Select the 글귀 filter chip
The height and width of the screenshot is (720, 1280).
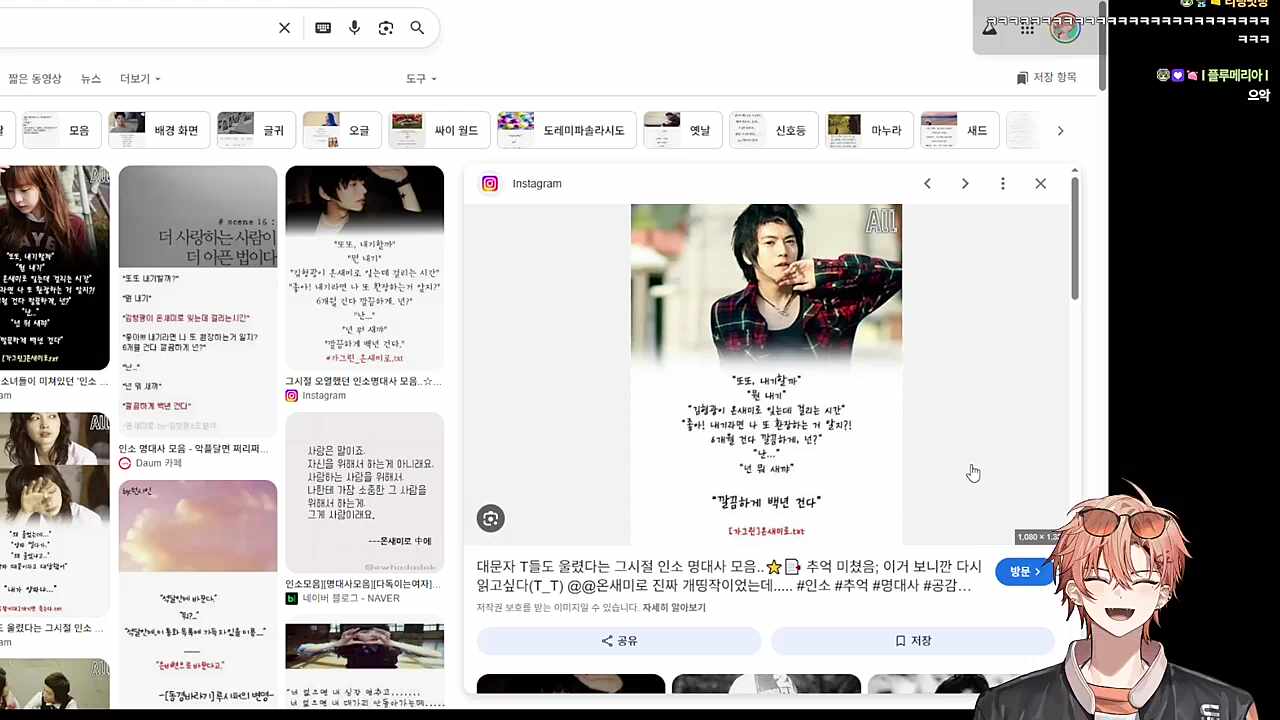pos(255,130)
